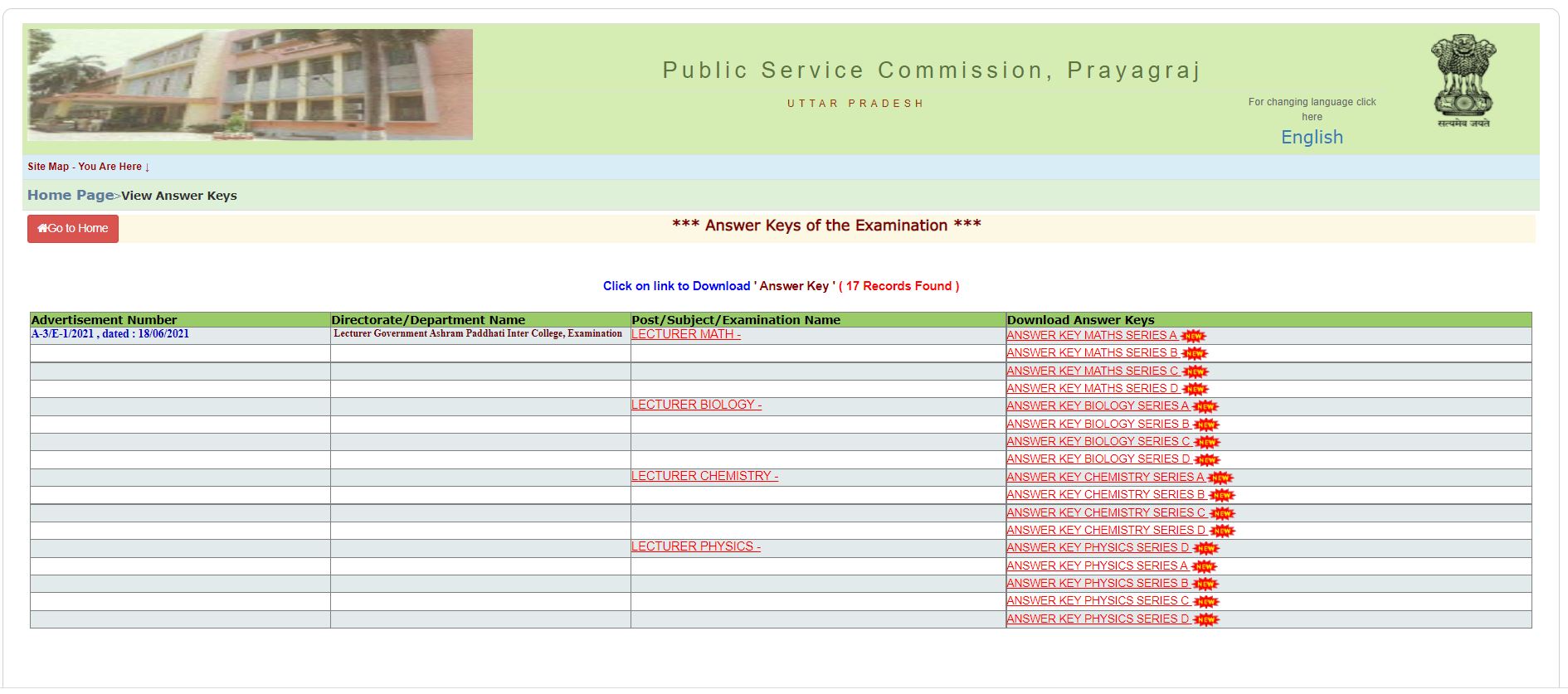
Task: Open the LECTURER MATH post link
Action: (686, 334)
